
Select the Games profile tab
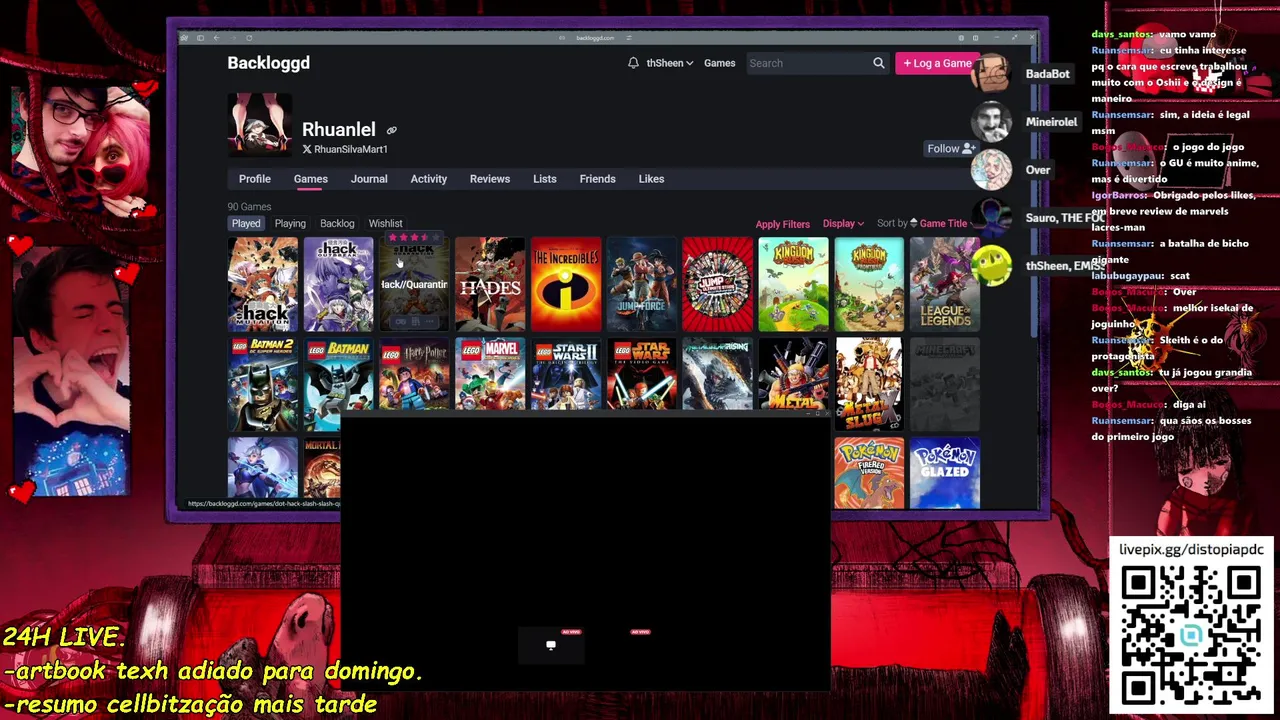pyautogui.click(x=311, y=179)
